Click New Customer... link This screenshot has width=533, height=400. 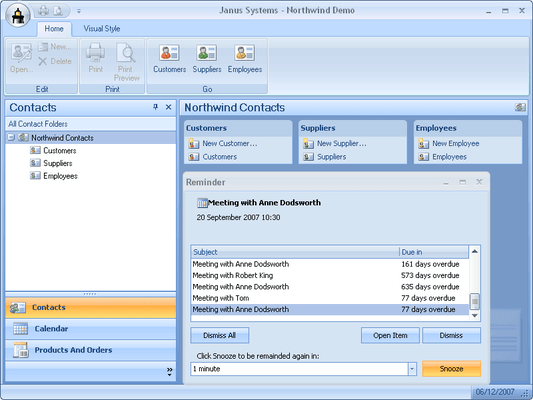pos(230,143)
